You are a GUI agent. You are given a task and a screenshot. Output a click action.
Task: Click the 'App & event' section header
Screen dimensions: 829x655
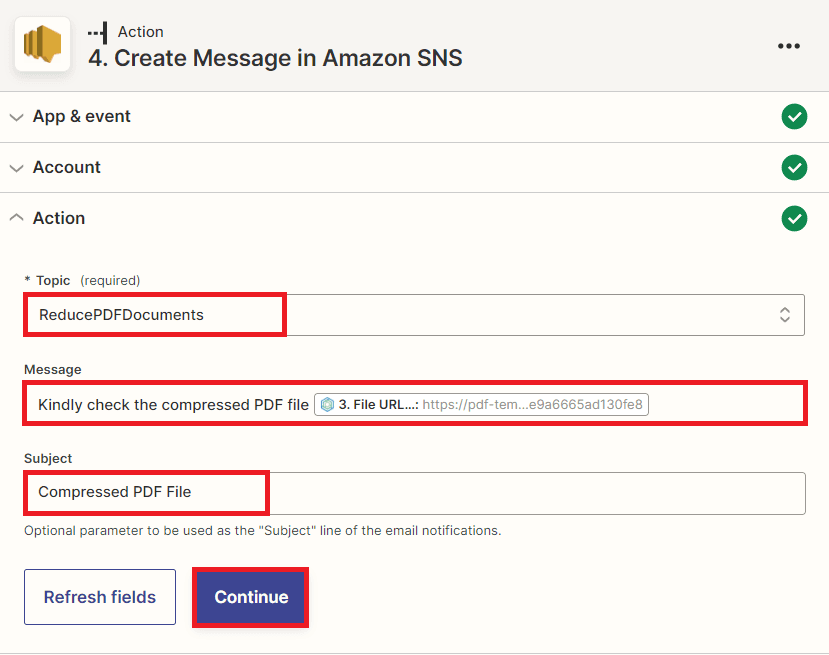(81, 116)
